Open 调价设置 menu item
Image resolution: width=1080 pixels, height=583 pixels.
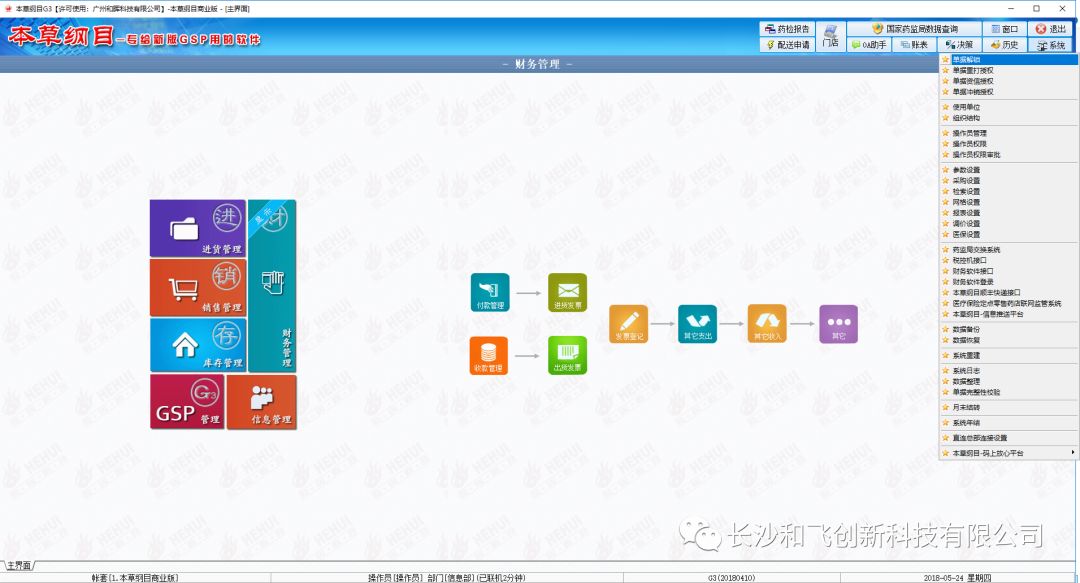(1008, 223)
